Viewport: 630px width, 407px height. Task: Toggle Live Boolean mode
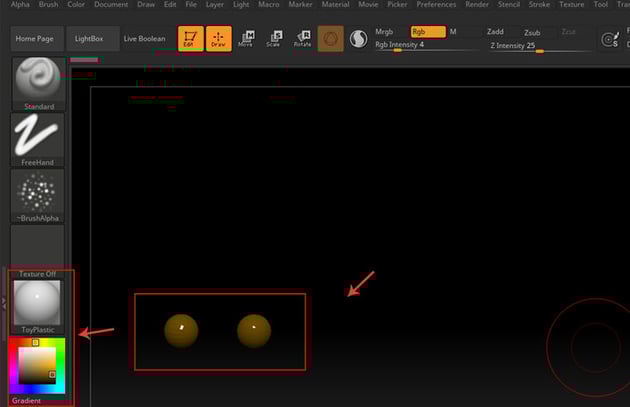(x=145, y=39)
